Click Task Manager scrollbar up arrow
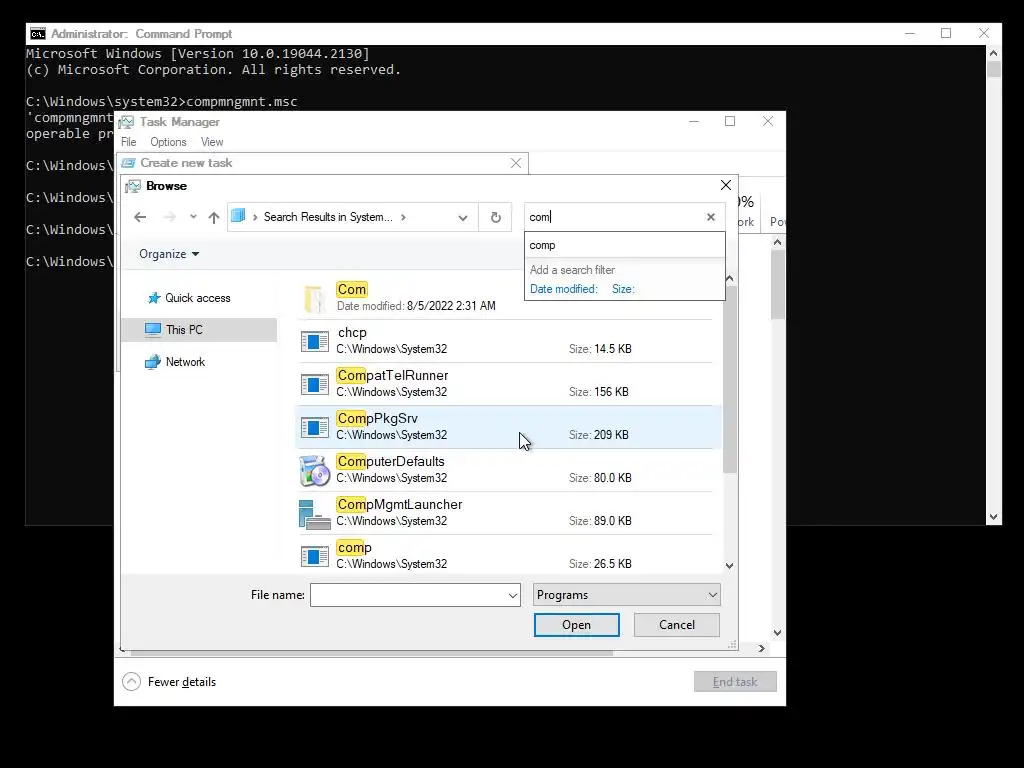The width and height of the screenshot is (1024, 768). (x=777, y=242)
